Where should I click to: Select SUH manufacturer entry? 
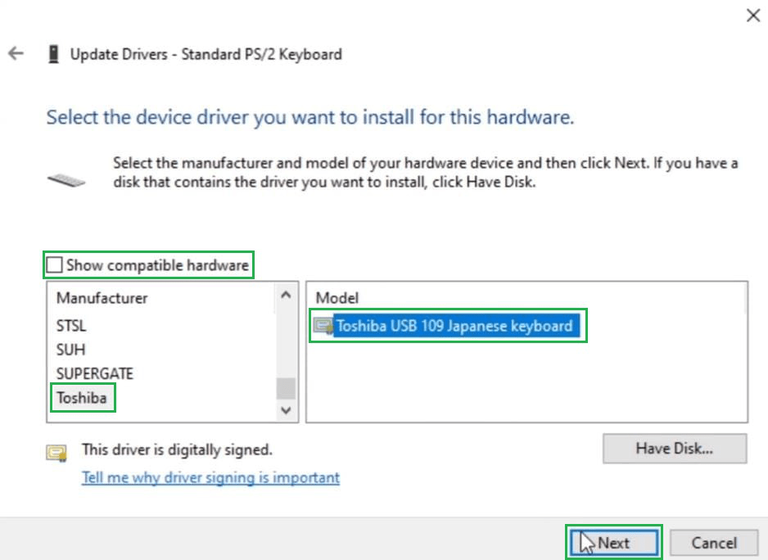pyautogui.click(x=71, y=350)
